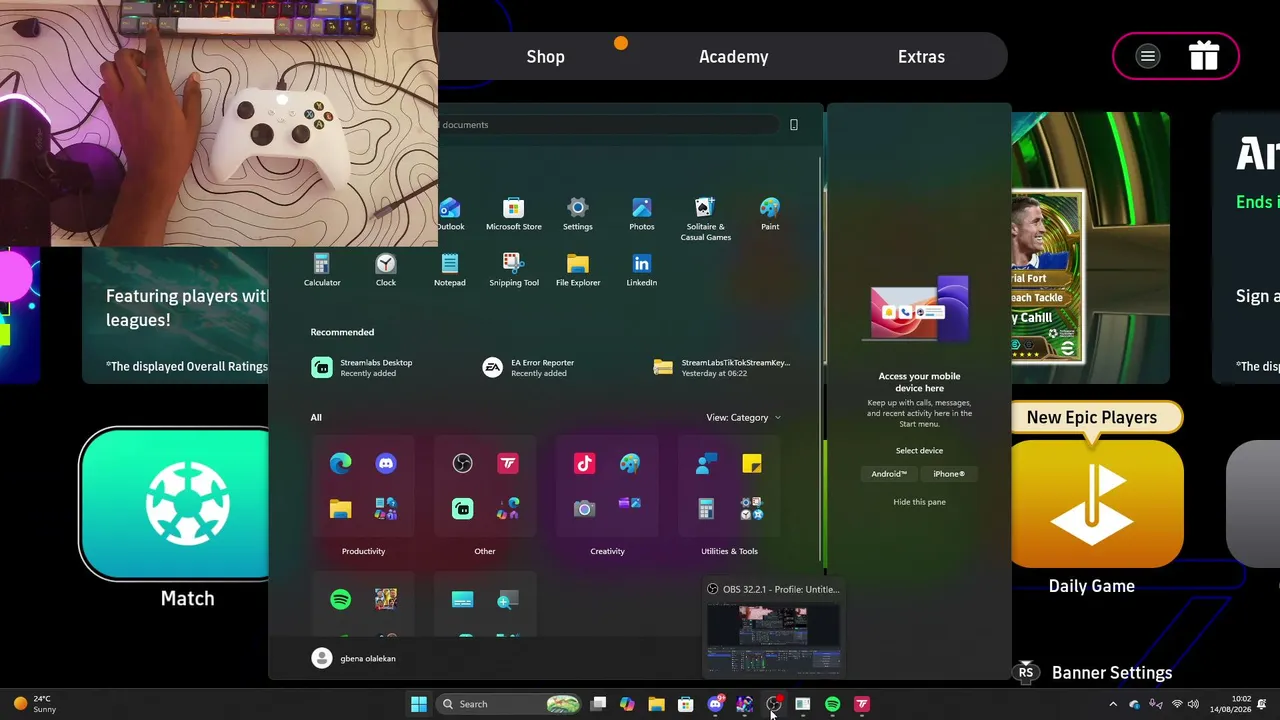
Task: Open gbena olalekan user account menu
Action: point(354,658)
